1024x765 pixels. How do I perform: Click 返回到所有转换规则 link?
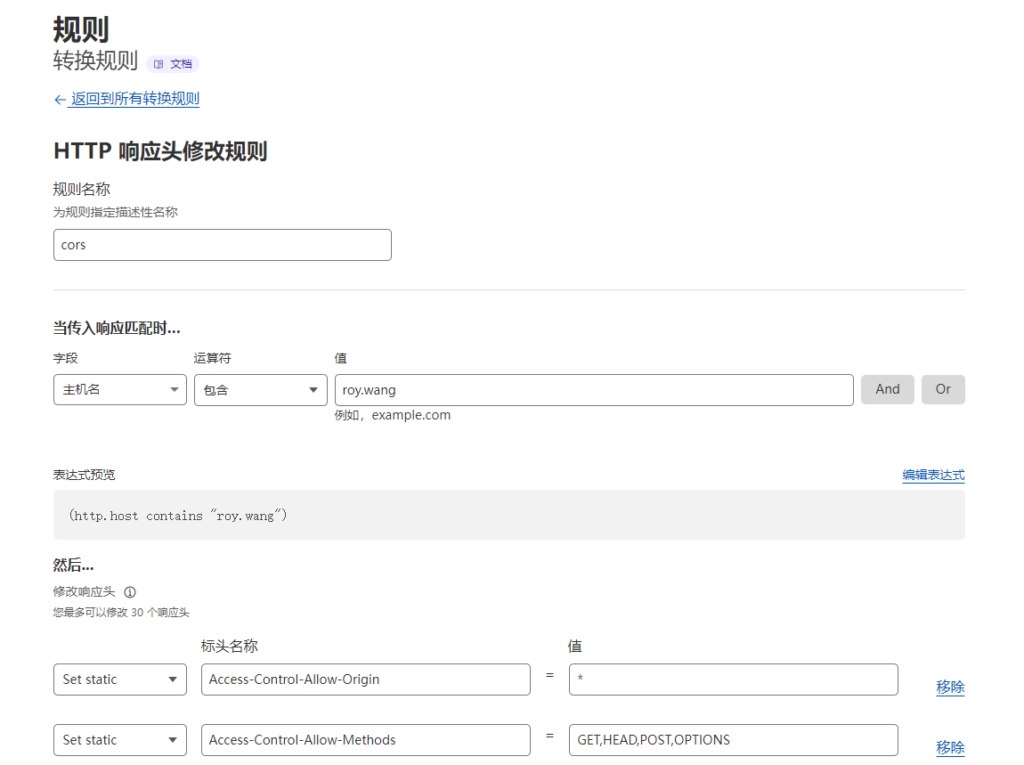coord(135,99)
